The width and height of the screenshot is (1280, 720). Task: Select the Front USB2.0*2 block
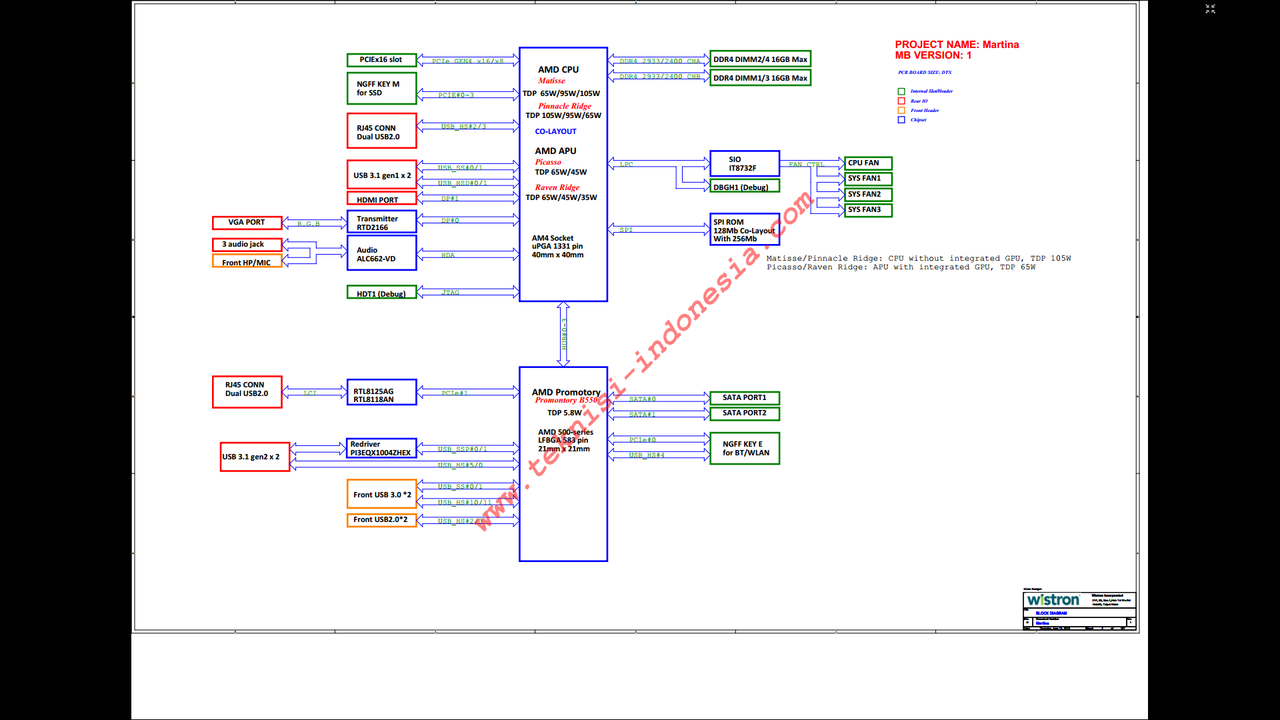[381, 520]
